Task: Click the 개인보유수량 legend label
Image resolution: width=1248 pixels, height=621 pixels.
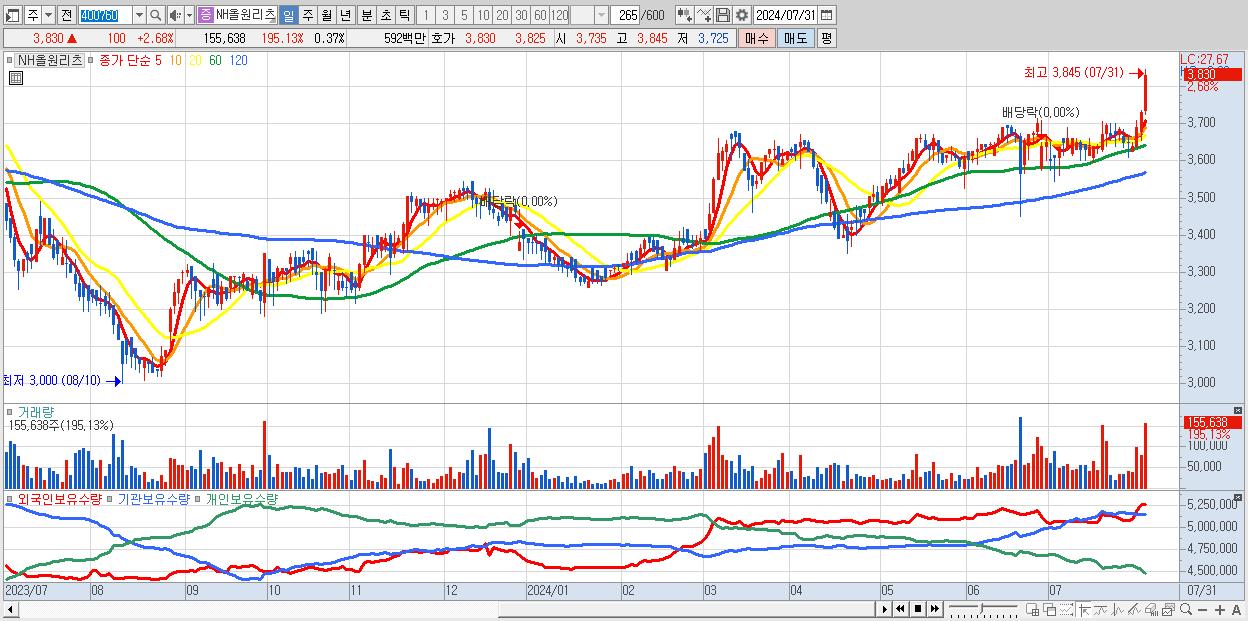Action: click(x=242, y=498)
